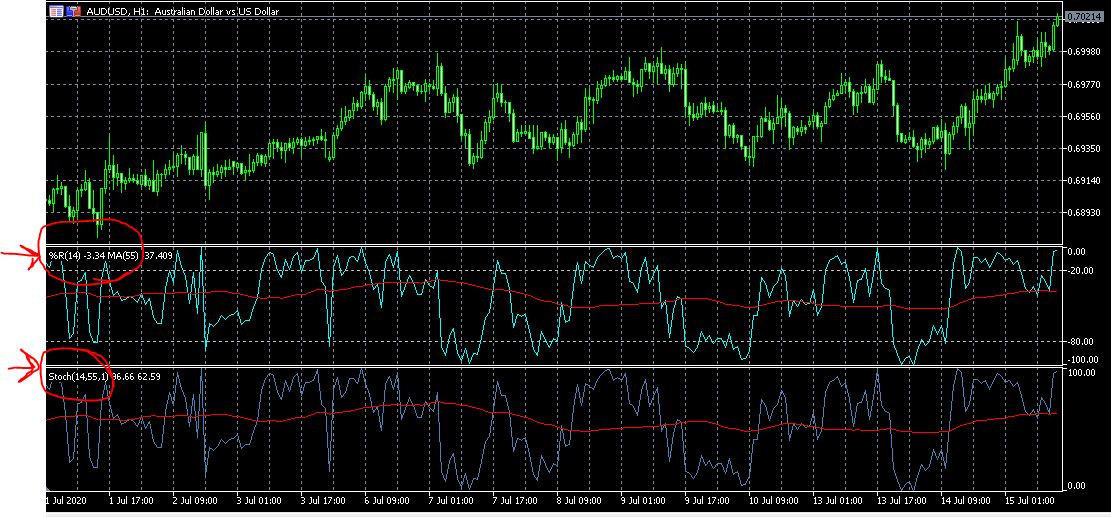Click the 13 Jul 01:00 time label

click(x=837, y=501)
